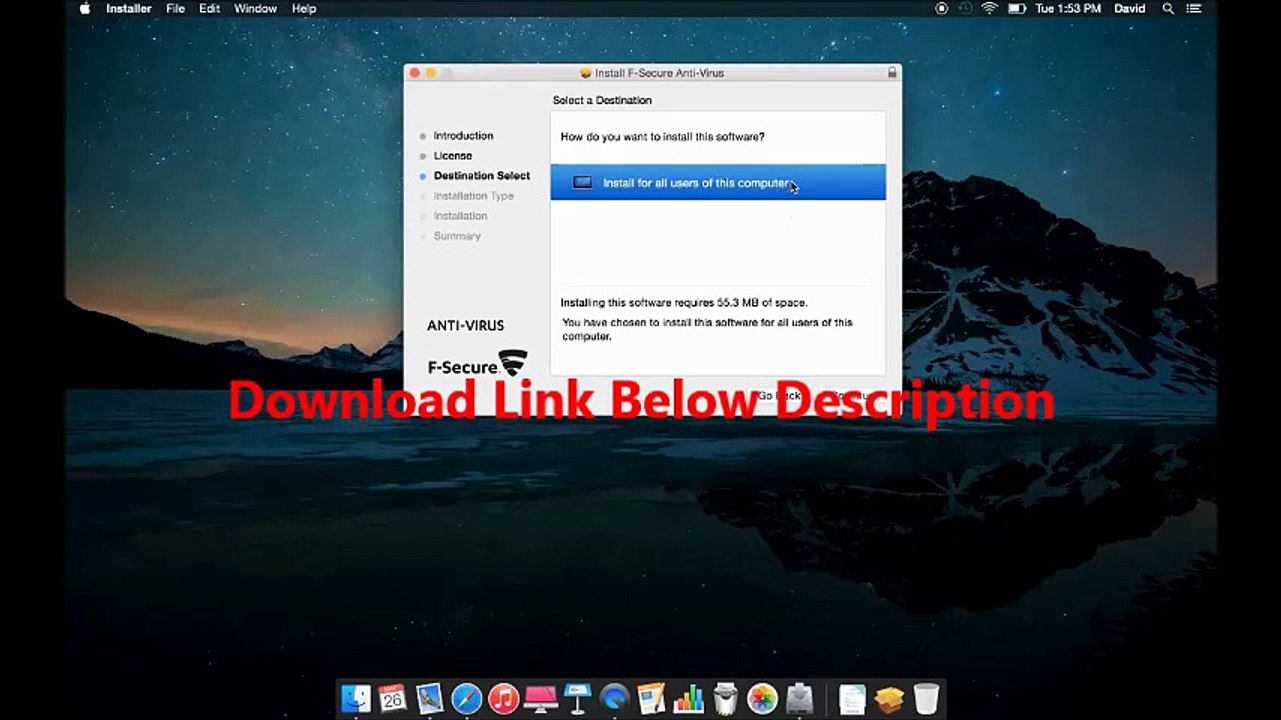Open Spotlight search

click(x=1168, y=9)
